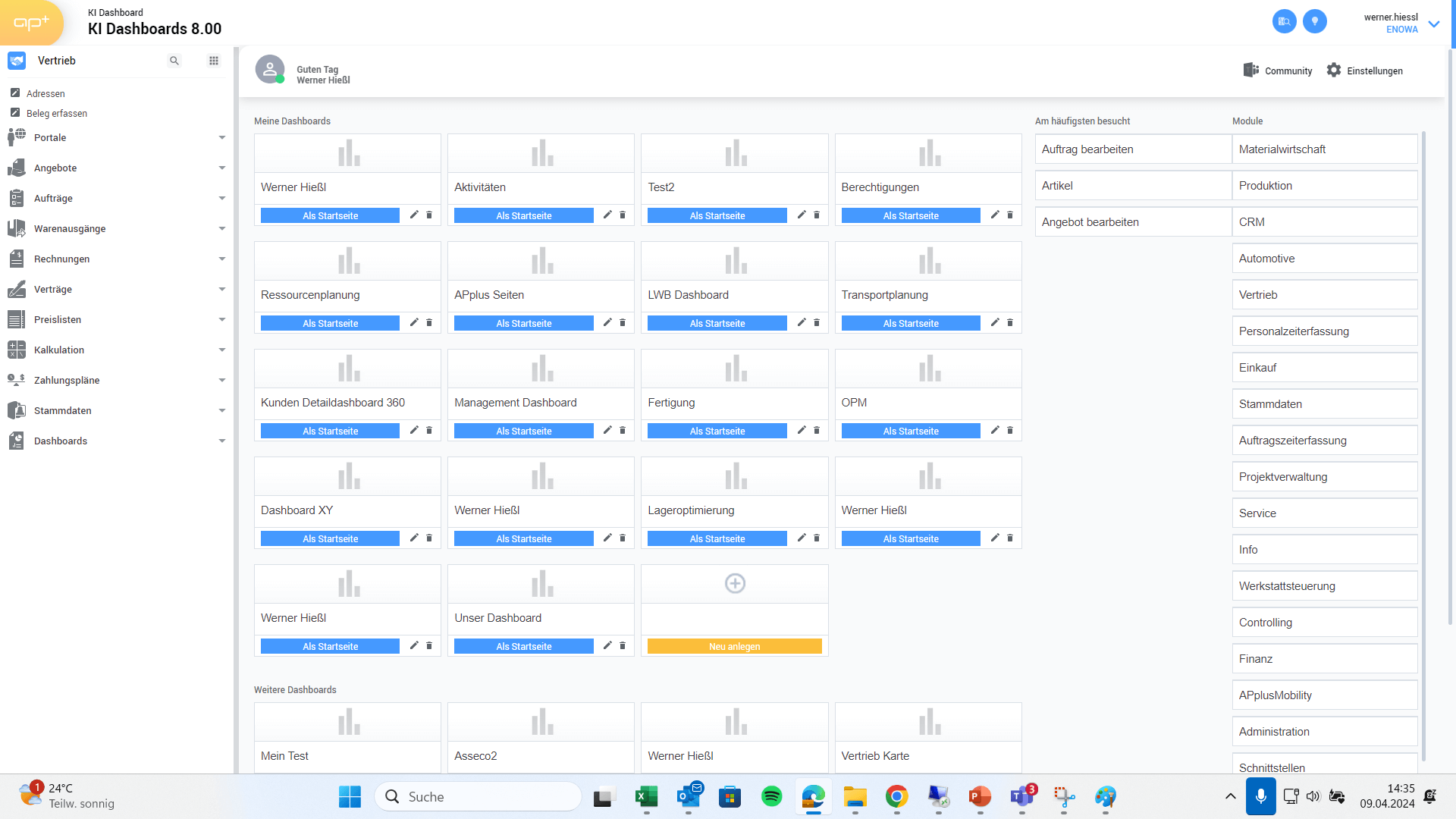Expand the Preislisten menu arrow
The width and height of the screenshot is (1456, 819).
click(222, 319)
